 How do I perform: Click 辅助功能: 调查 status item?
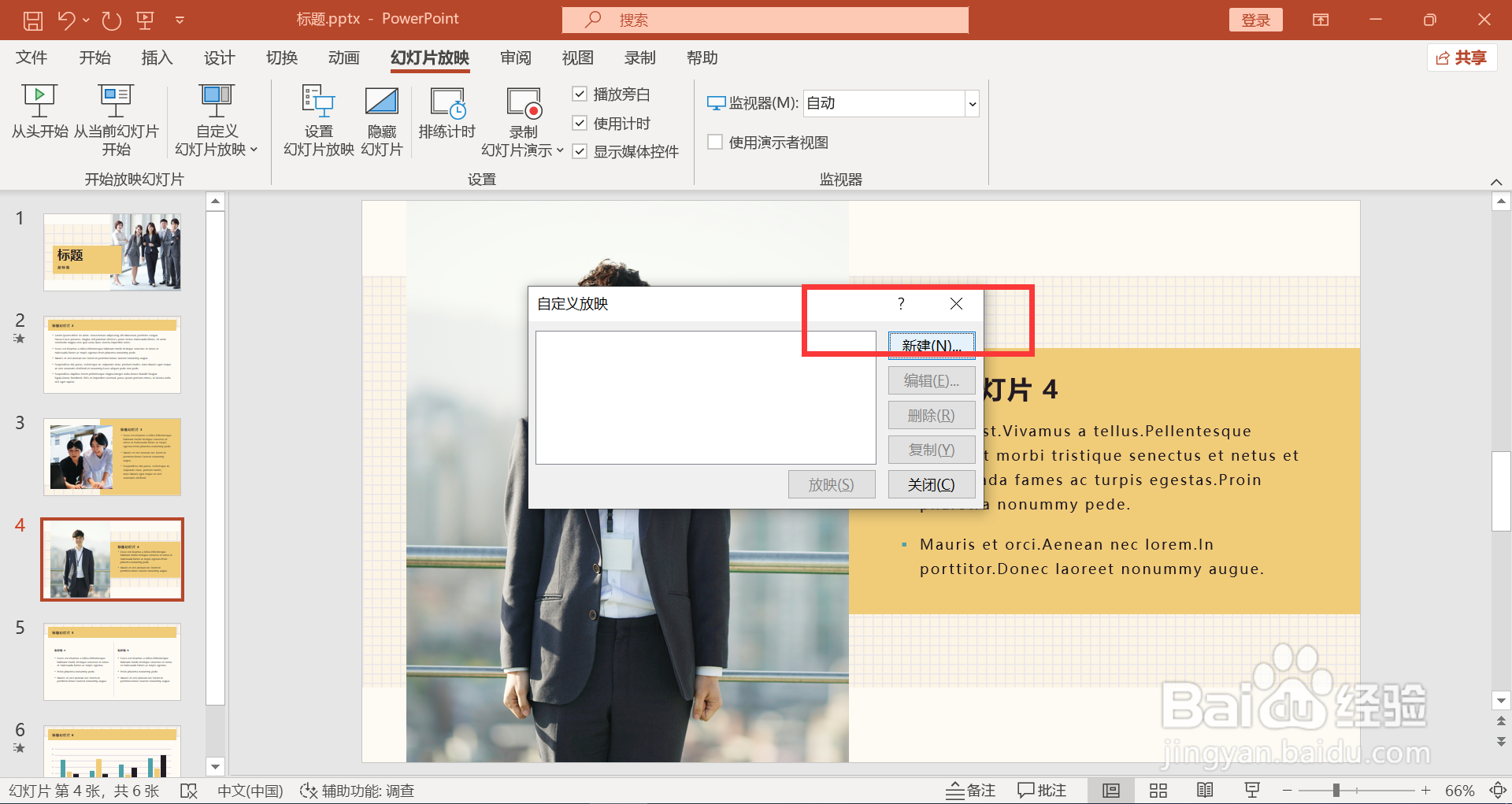[x=358, y=791]
